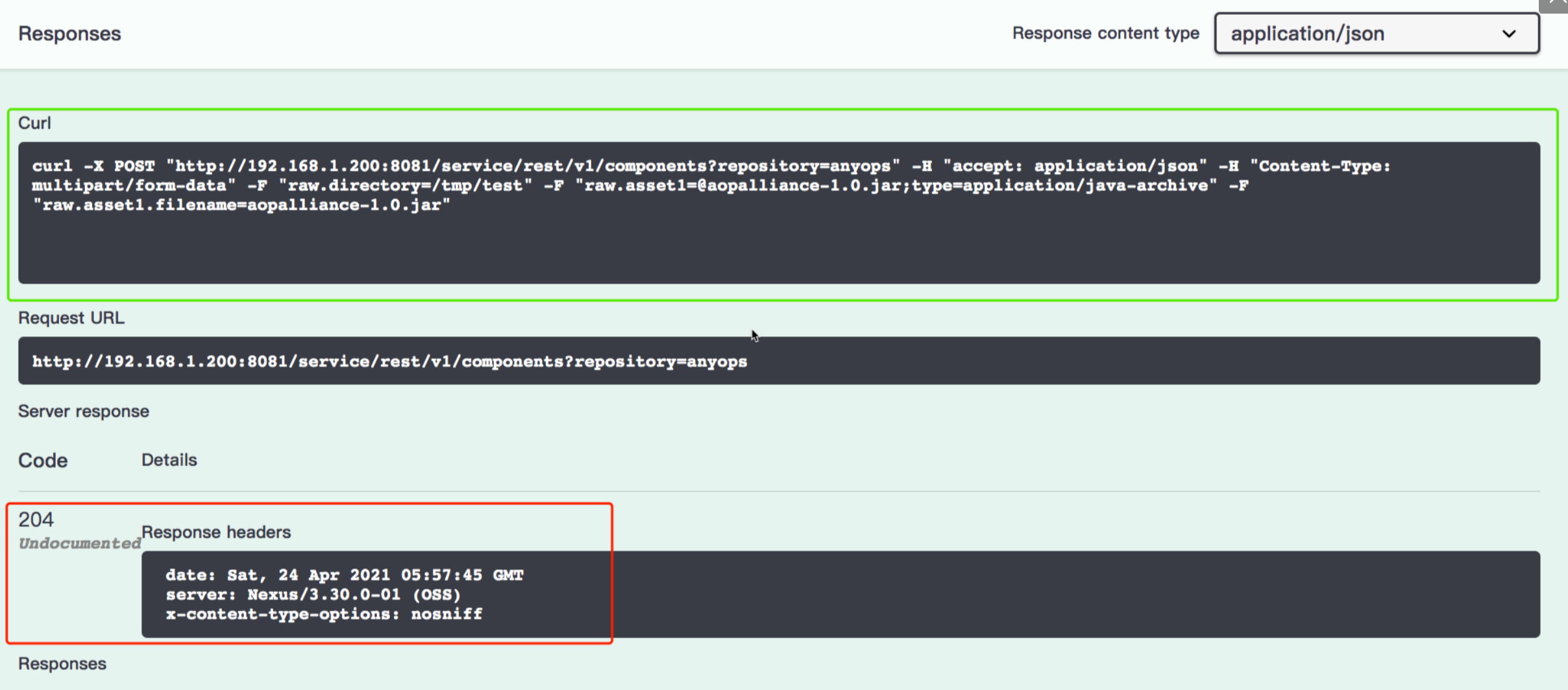Click the top Responses heading
Image resolution: width=1568 pixels, height=690 pixels.
tap(69, 34)
